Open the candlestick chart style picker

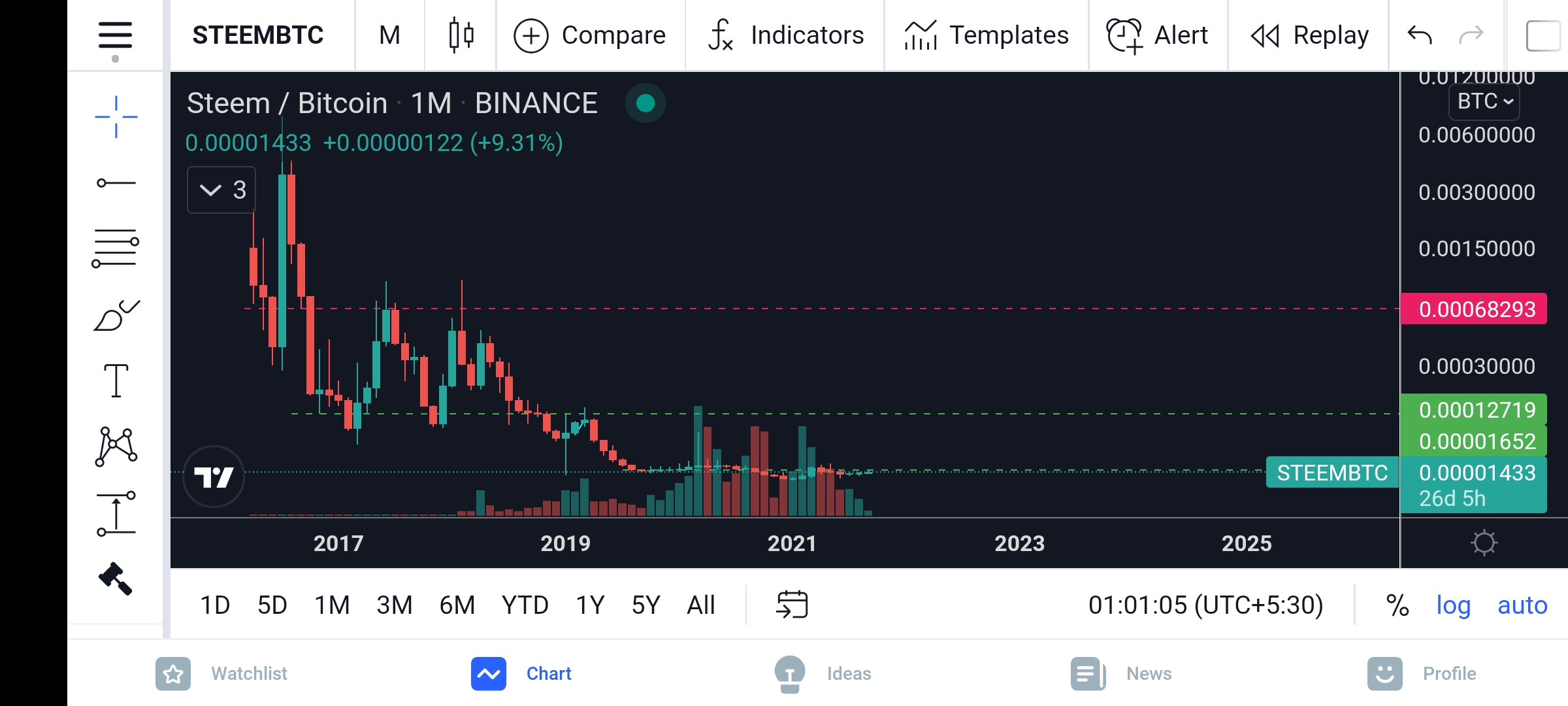coord(461,35)
